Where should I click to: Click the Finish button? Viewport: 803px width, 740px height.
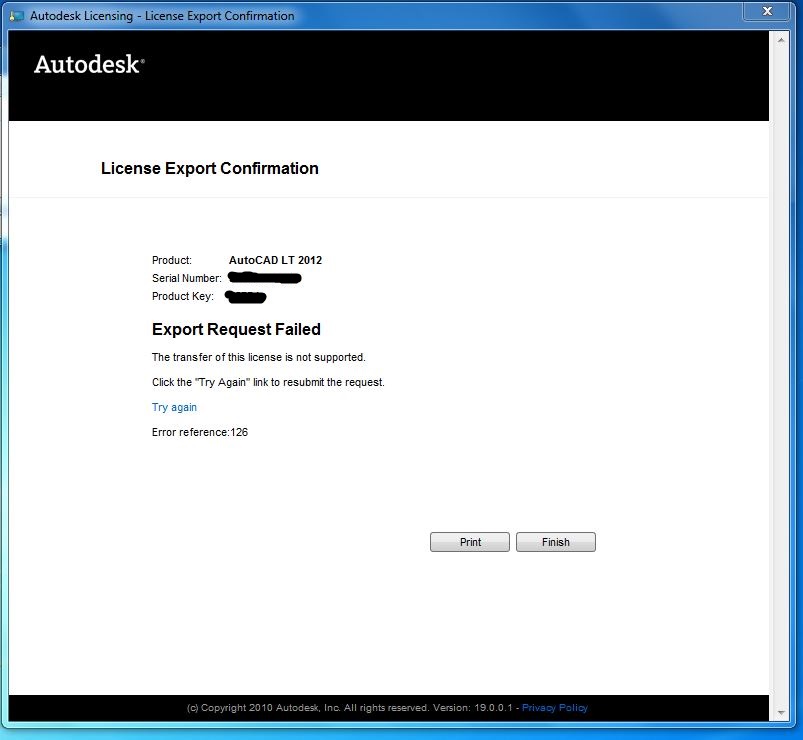556,542
